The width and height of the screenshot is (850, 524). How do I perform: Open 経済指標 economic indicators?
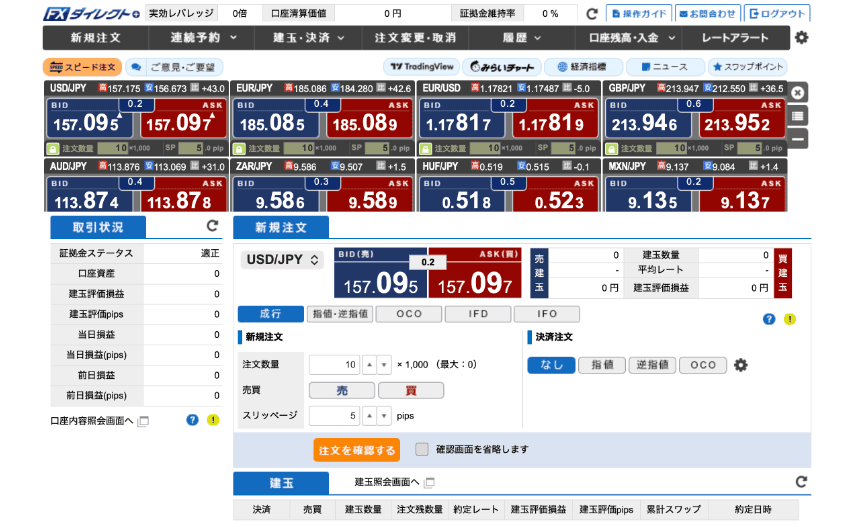(x=582, y=67)
